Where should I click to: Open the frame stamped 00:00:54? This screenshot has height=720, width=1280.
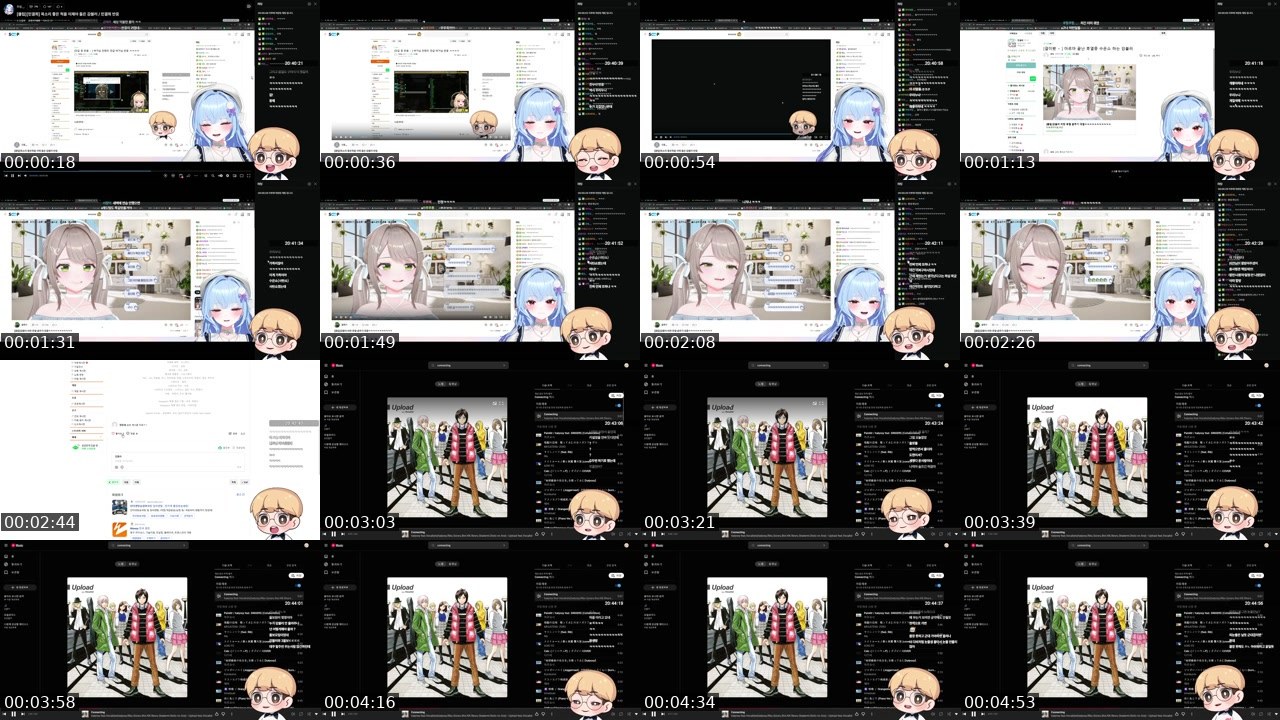click(x=800, y=90)
